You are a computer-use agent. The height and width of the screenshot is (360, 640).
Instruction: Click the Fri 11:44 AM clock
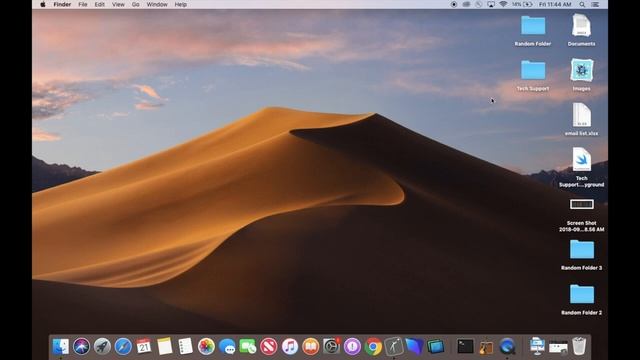point(555,4)
